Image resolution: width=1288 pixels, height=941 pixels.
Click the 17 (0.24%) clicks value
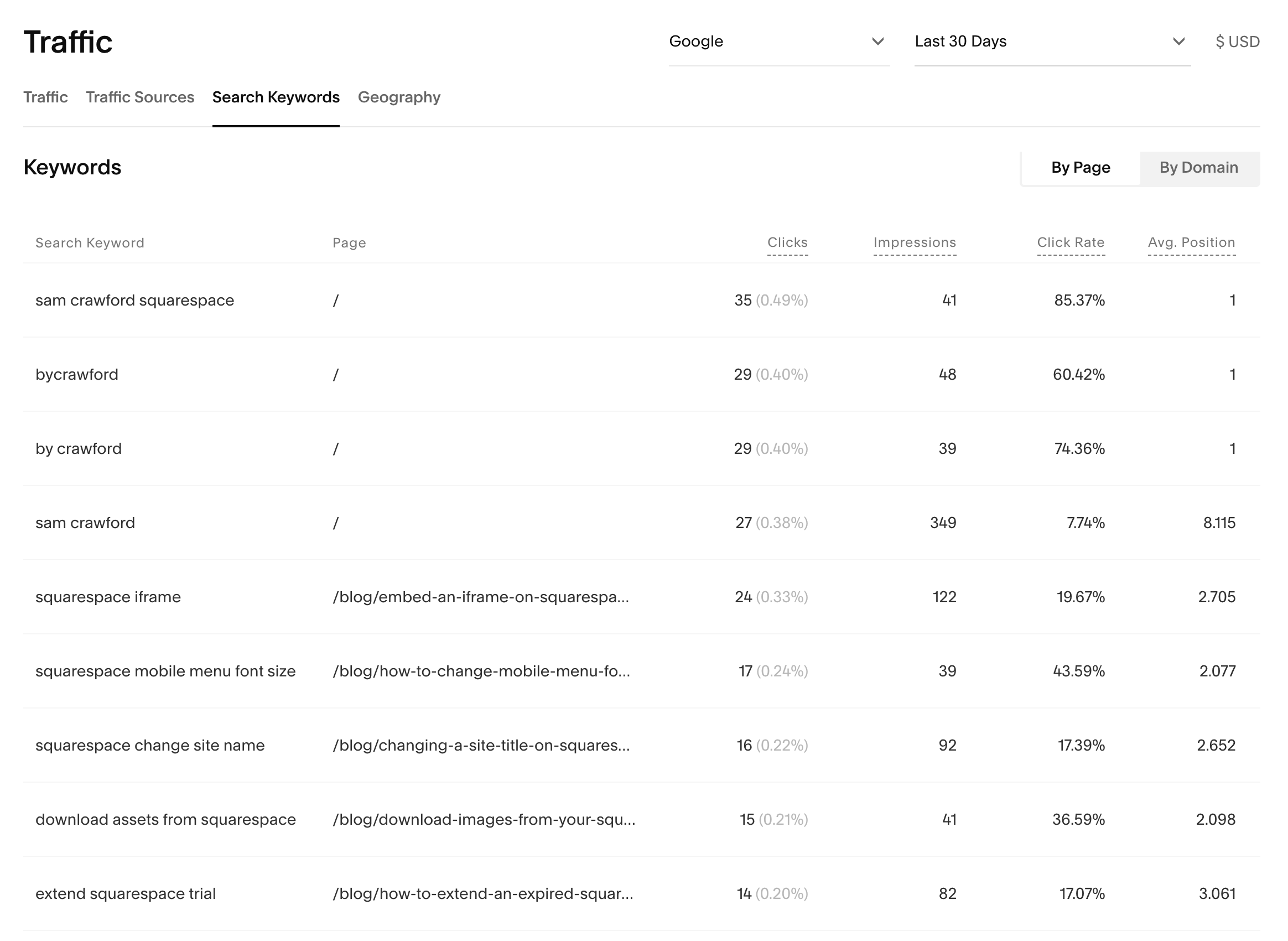[x=773, y=671]
